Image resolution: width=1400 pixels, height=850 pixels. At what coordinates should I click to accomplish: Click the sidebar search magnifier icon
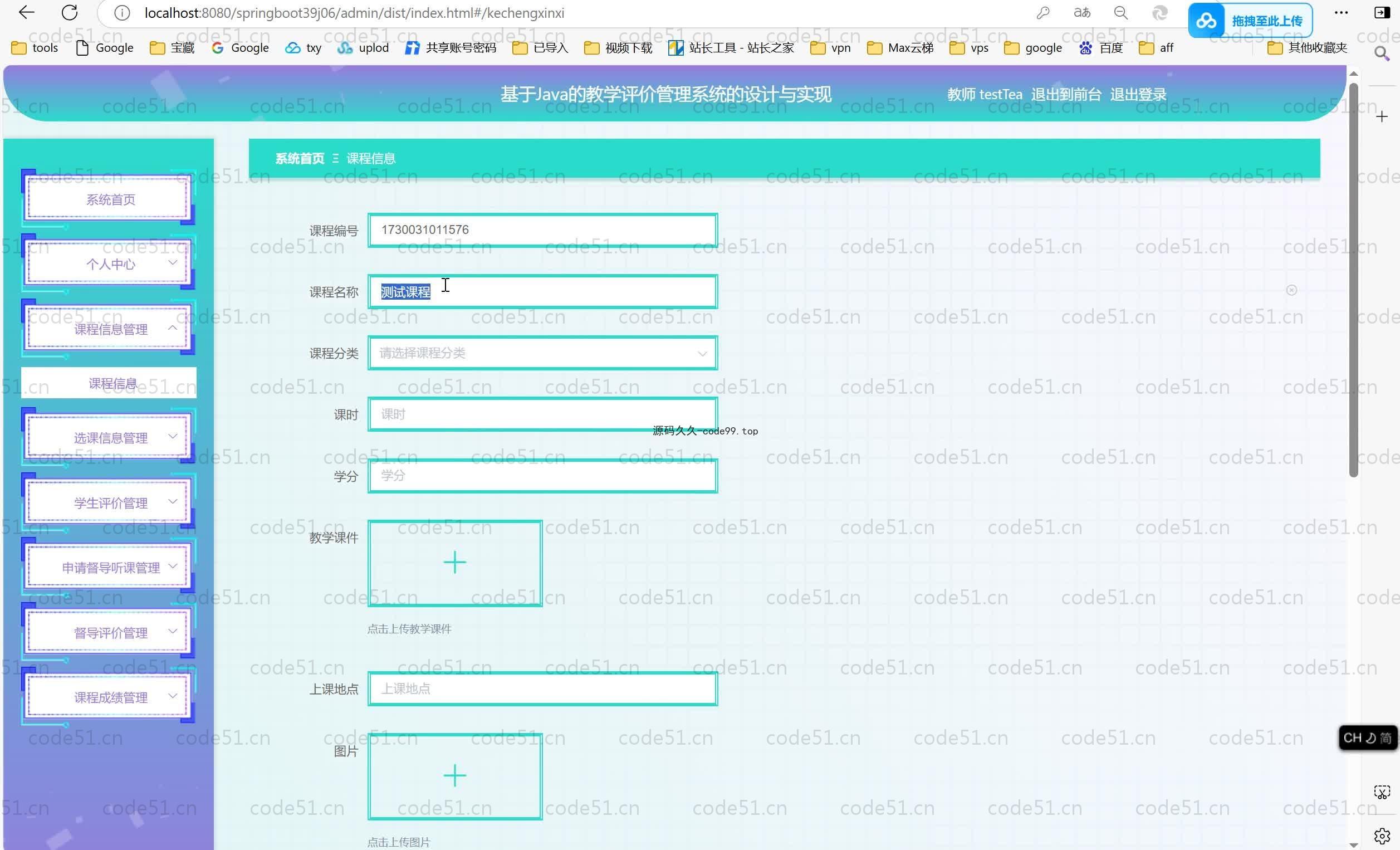pos(1382,54)
